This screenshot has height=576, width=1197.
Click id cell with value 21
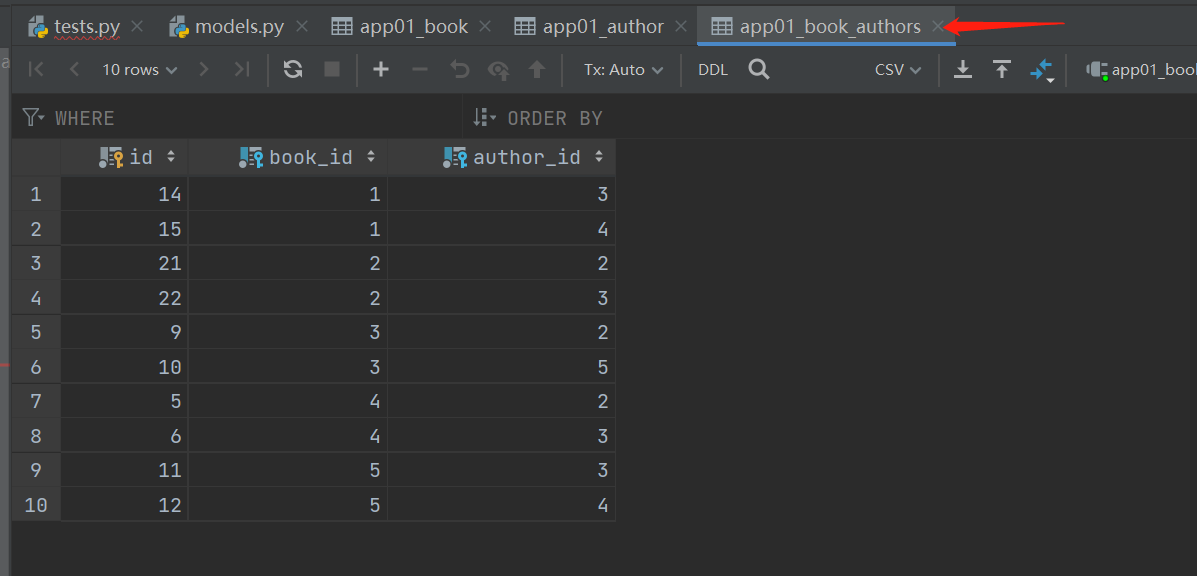[124, 263]
